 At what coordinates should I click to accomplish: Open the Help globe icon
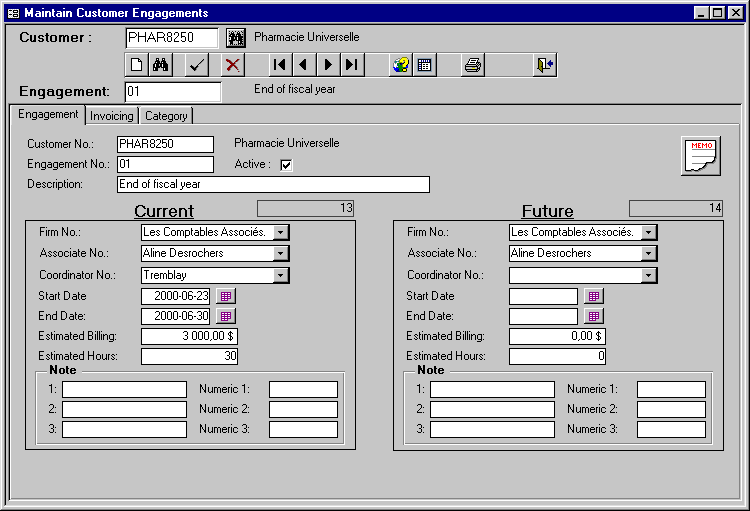pos(401,65)
